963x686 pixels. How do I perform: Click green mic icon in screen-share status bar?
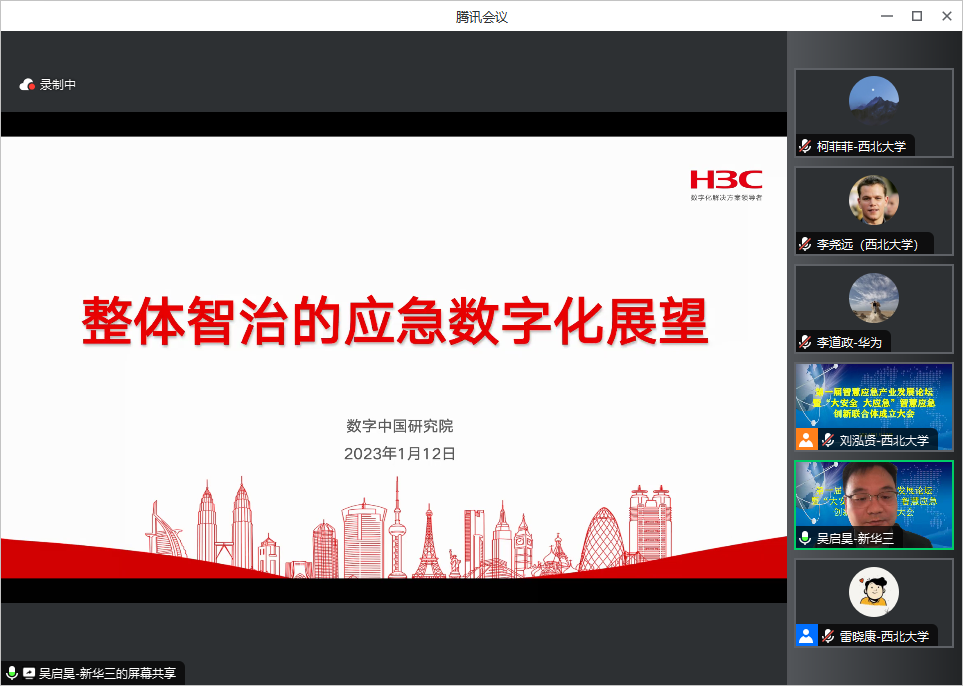click(12, 674)
